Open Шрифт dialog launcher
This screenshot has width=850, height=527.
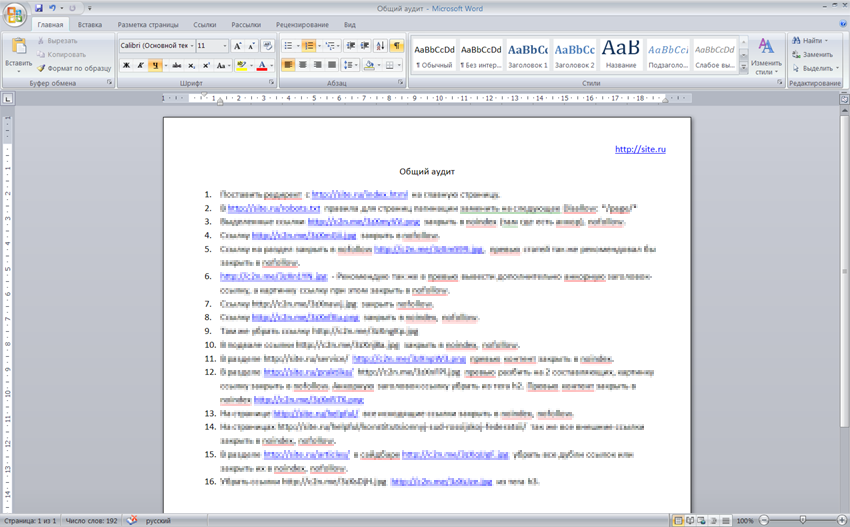(272, 82)
